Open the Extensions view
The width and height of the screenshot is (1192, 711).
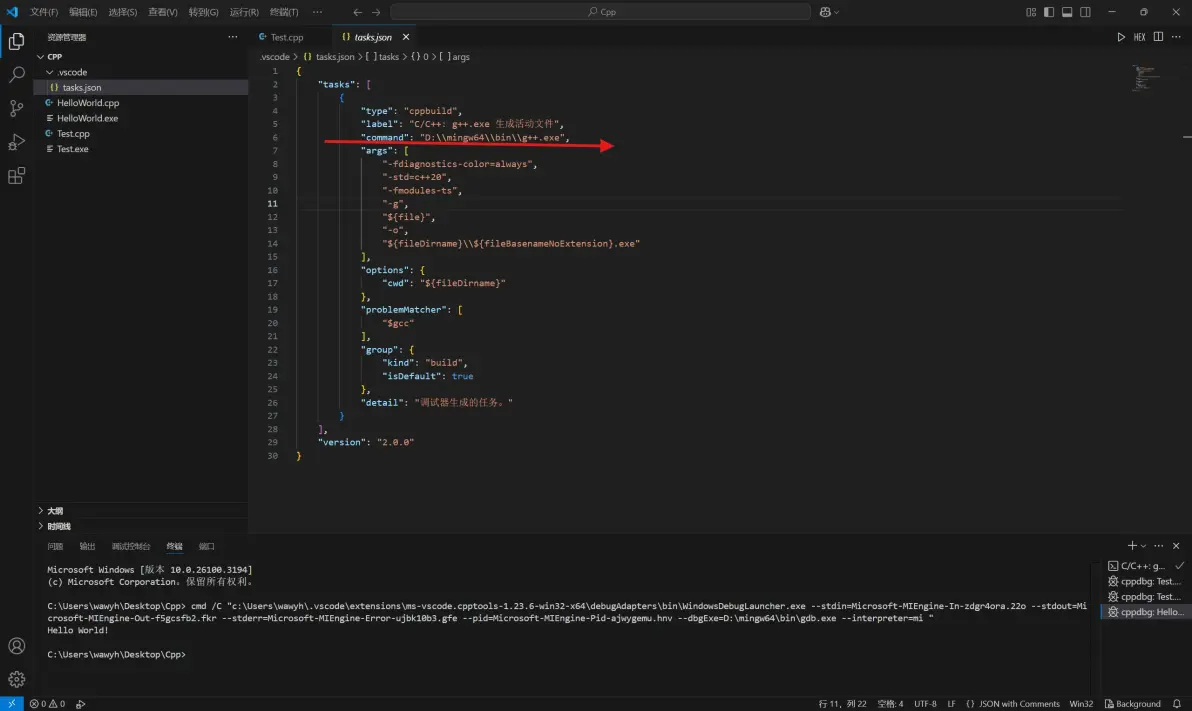tap(16, 176)
